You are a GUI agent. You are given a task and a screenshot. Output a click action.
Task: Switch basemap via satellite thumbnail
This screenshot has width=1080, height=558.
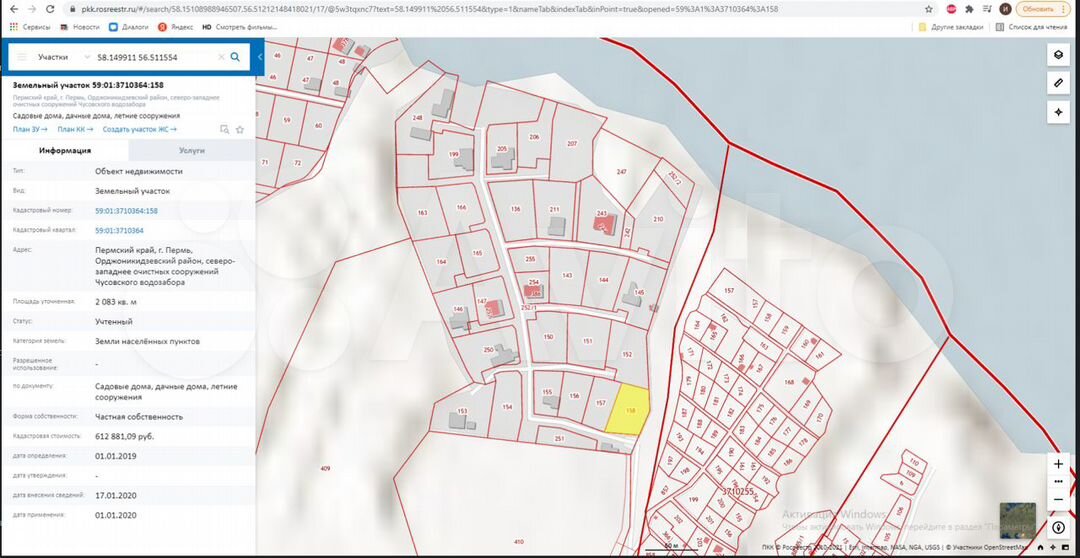1017,521
